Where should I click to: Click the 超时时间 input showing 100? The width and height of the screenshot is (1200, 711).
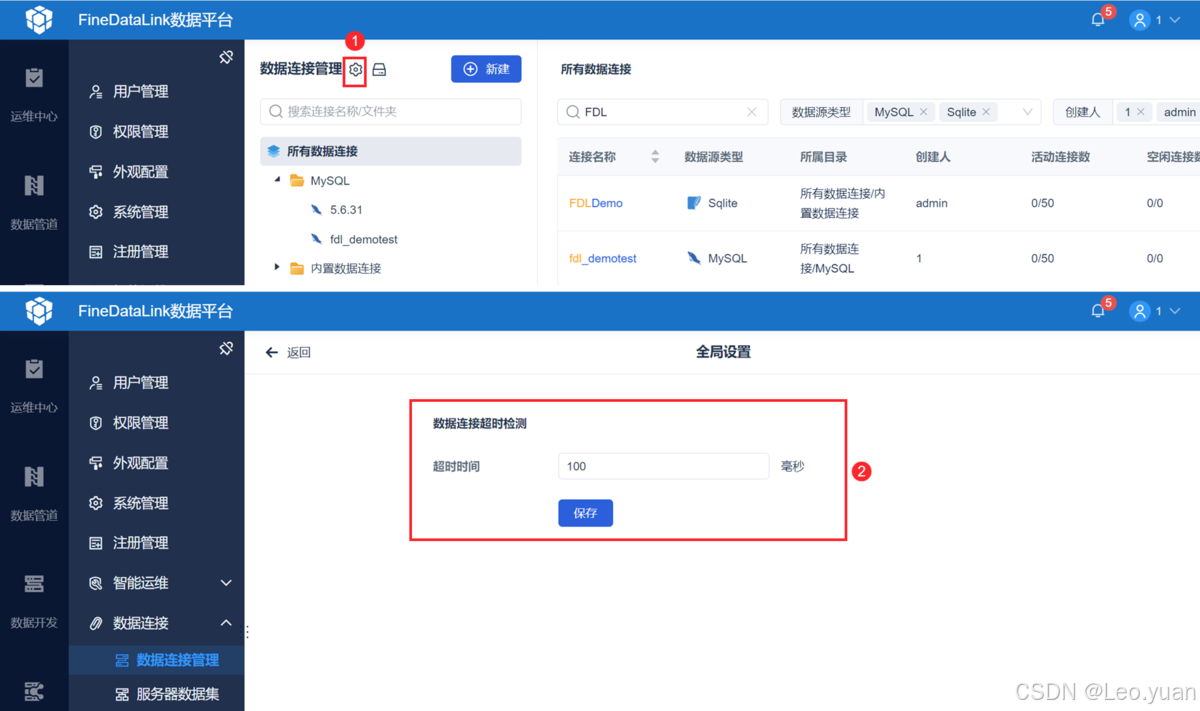tap(663, 466)
